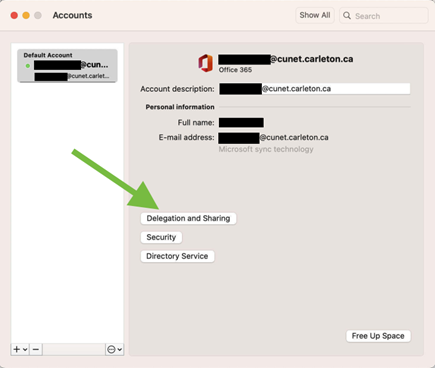Close the Accounts window

[x=14, y=15]
